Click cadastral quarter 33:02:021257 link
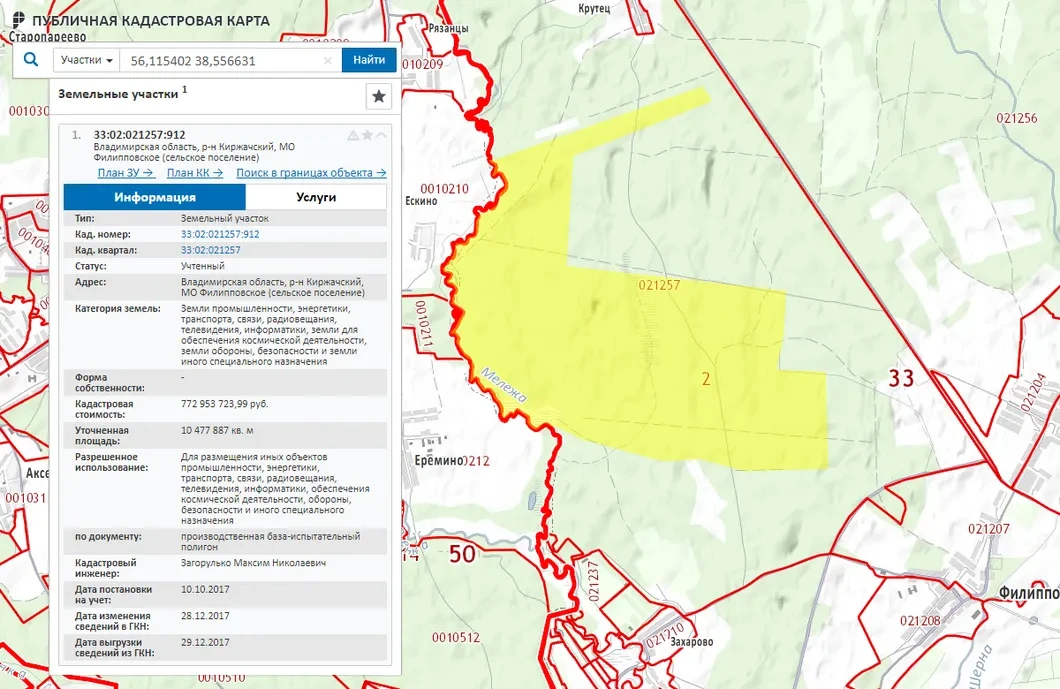 210,250
